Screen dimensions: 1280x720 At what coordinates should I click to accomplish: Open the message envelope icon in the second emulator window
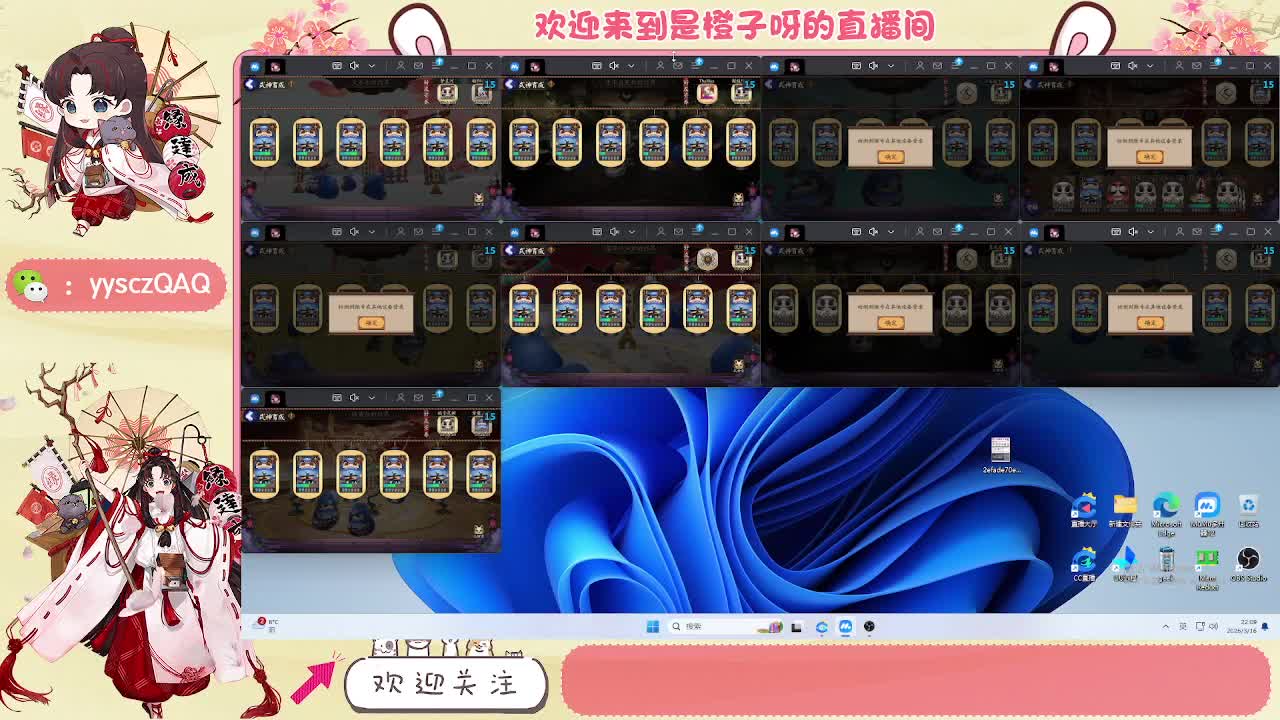click(678, 65)
